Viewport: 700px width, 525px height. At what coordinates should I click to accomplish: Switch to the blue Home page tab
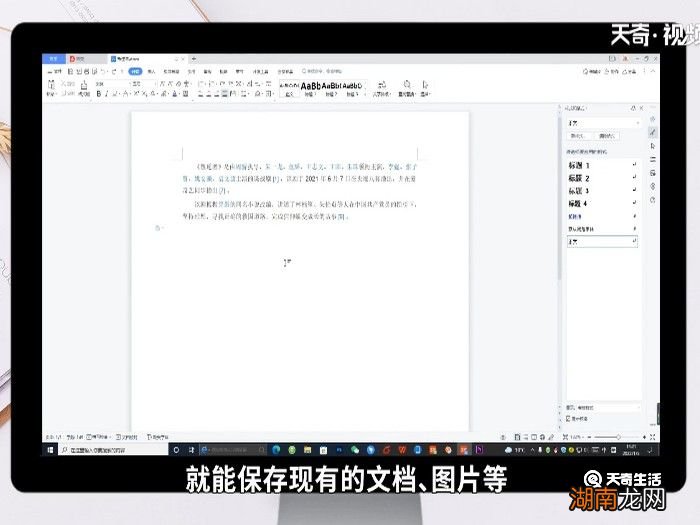(54, 59)
